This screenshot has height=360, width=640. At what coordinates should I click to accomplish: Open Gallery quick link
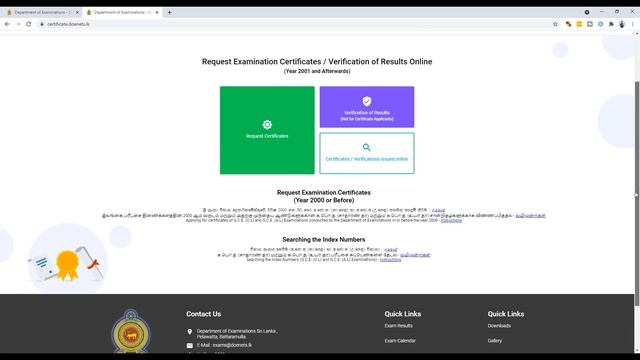pyautogui.click(x=495, y=340)
